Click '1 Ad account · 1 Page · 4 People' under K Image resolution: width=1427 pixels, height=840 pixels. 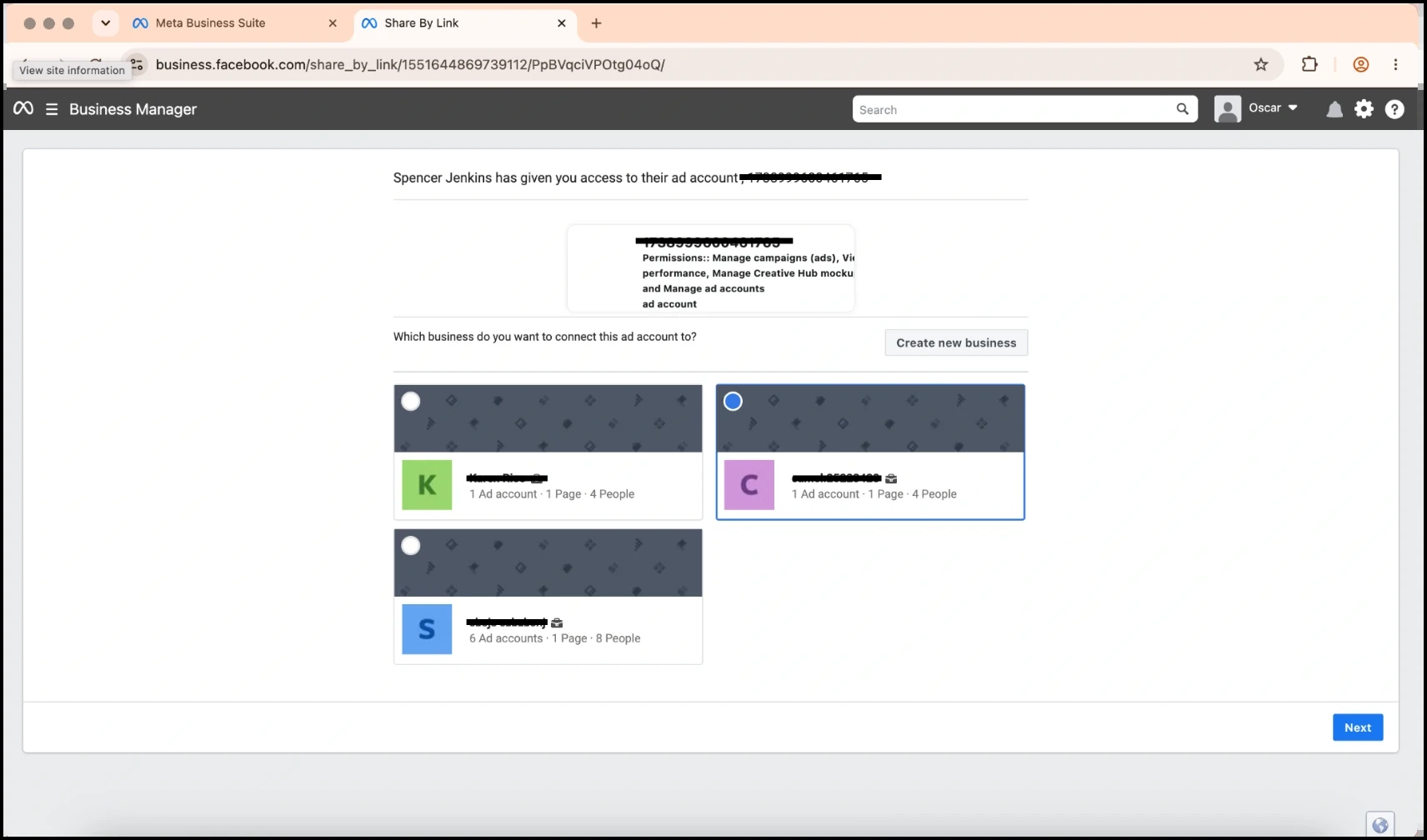point(552,494)
